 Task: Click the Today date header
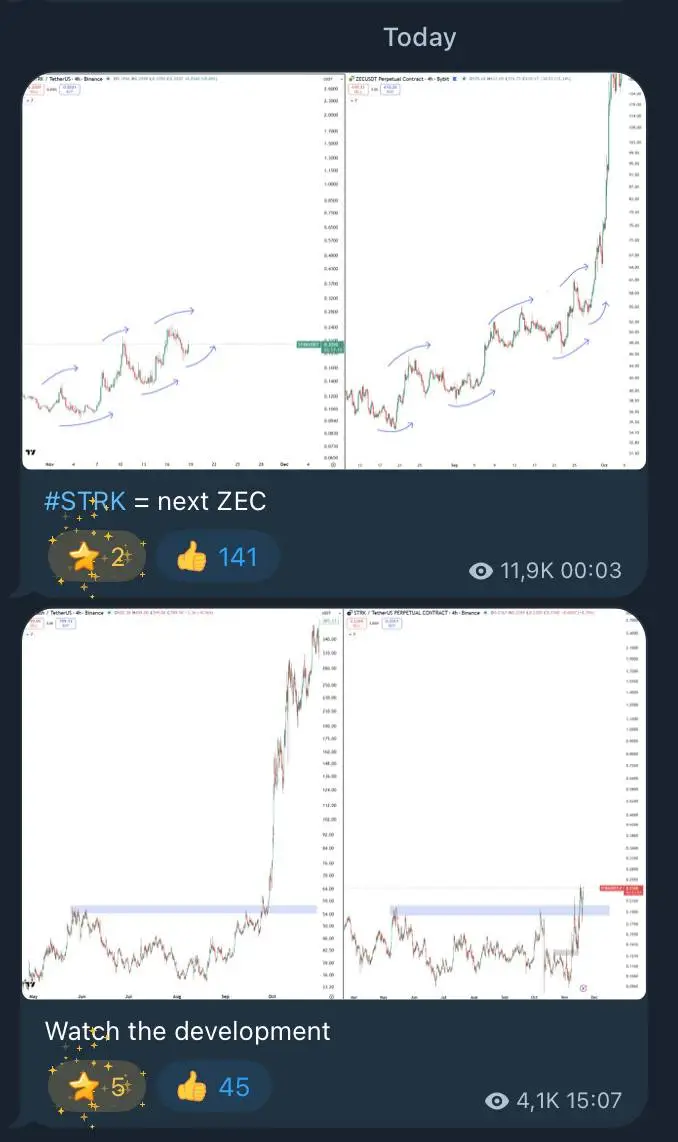[420, 38]
